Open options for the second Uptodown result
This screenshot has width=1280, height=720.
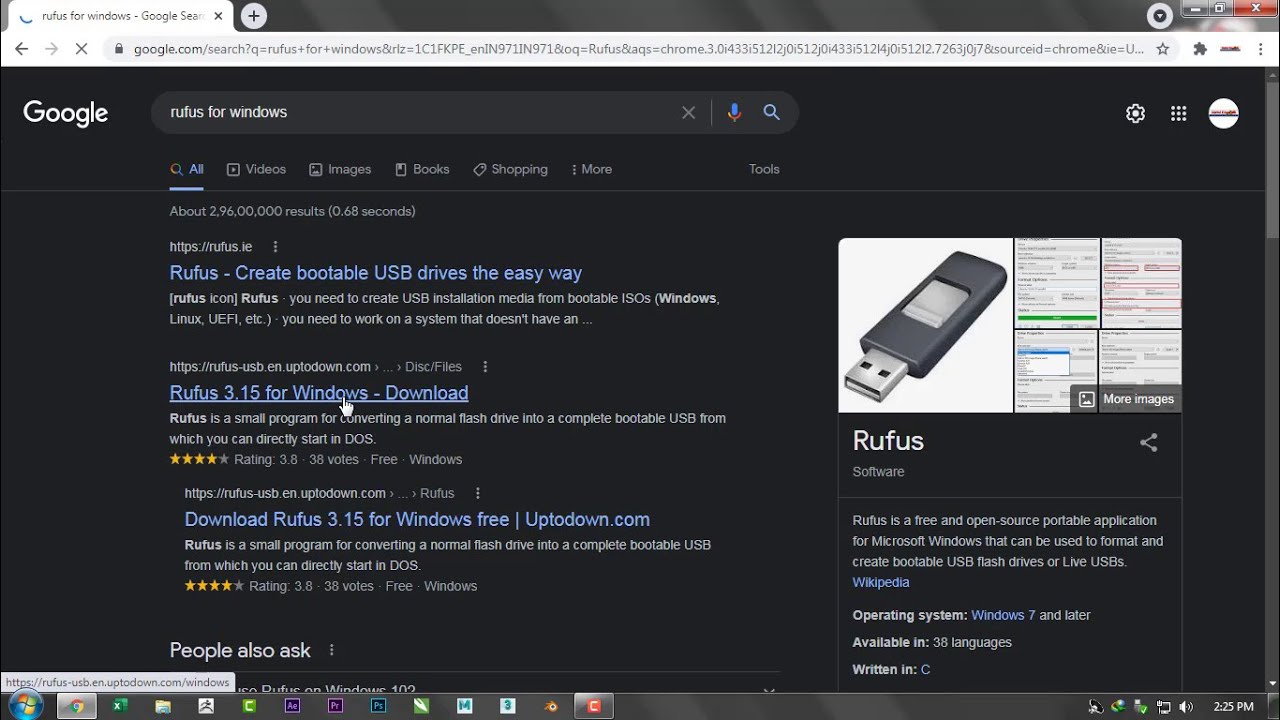(478, 493)
